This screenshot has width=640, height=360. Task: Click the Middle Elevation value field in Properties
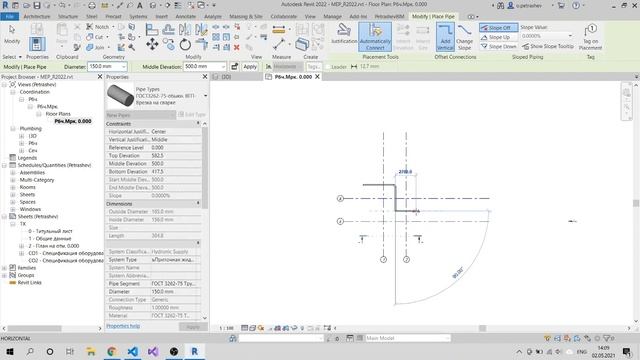point(176,163)
